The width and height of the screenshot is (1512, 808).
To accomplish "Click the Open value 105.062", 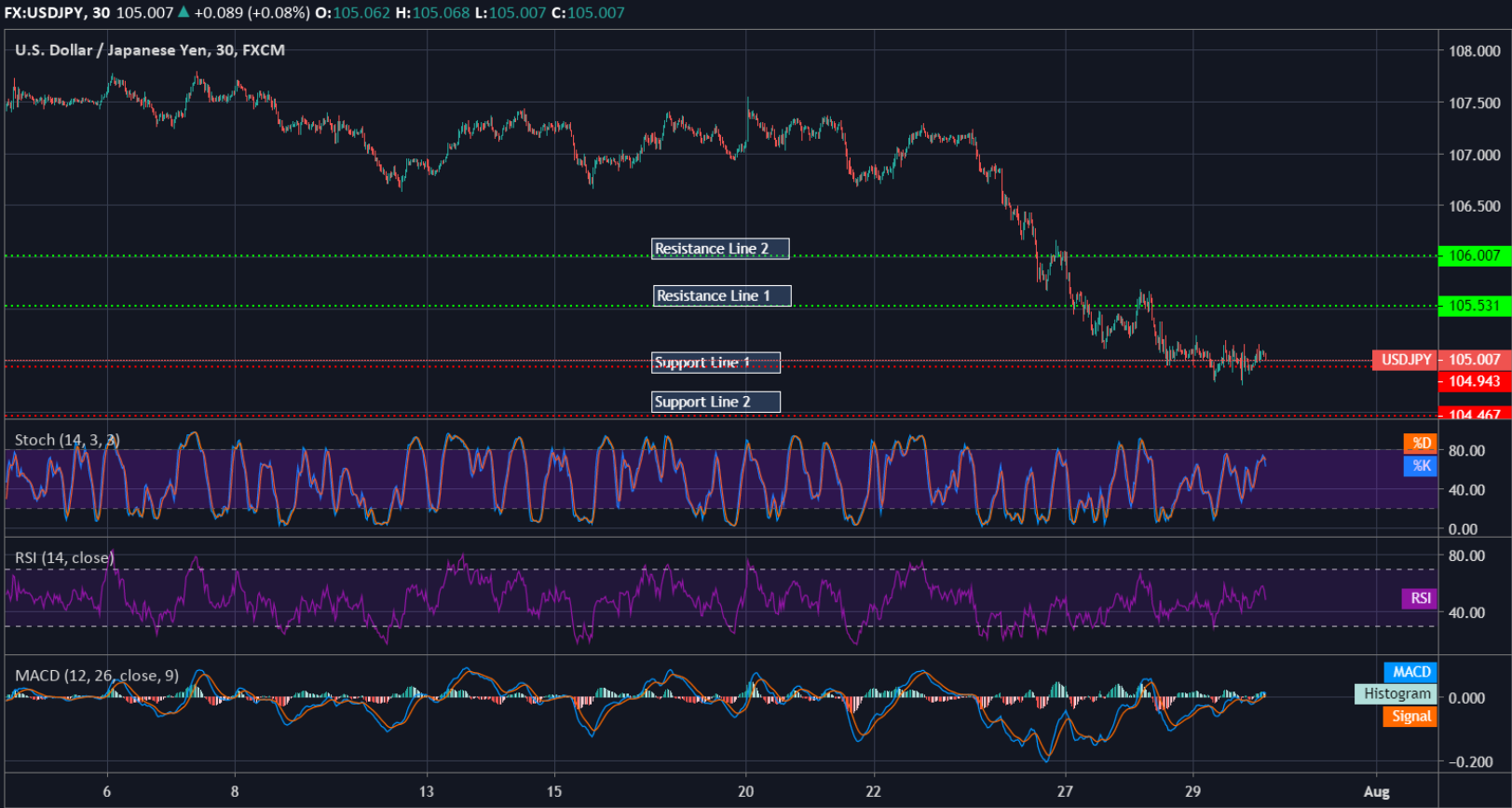I will (x=361, y=13).
